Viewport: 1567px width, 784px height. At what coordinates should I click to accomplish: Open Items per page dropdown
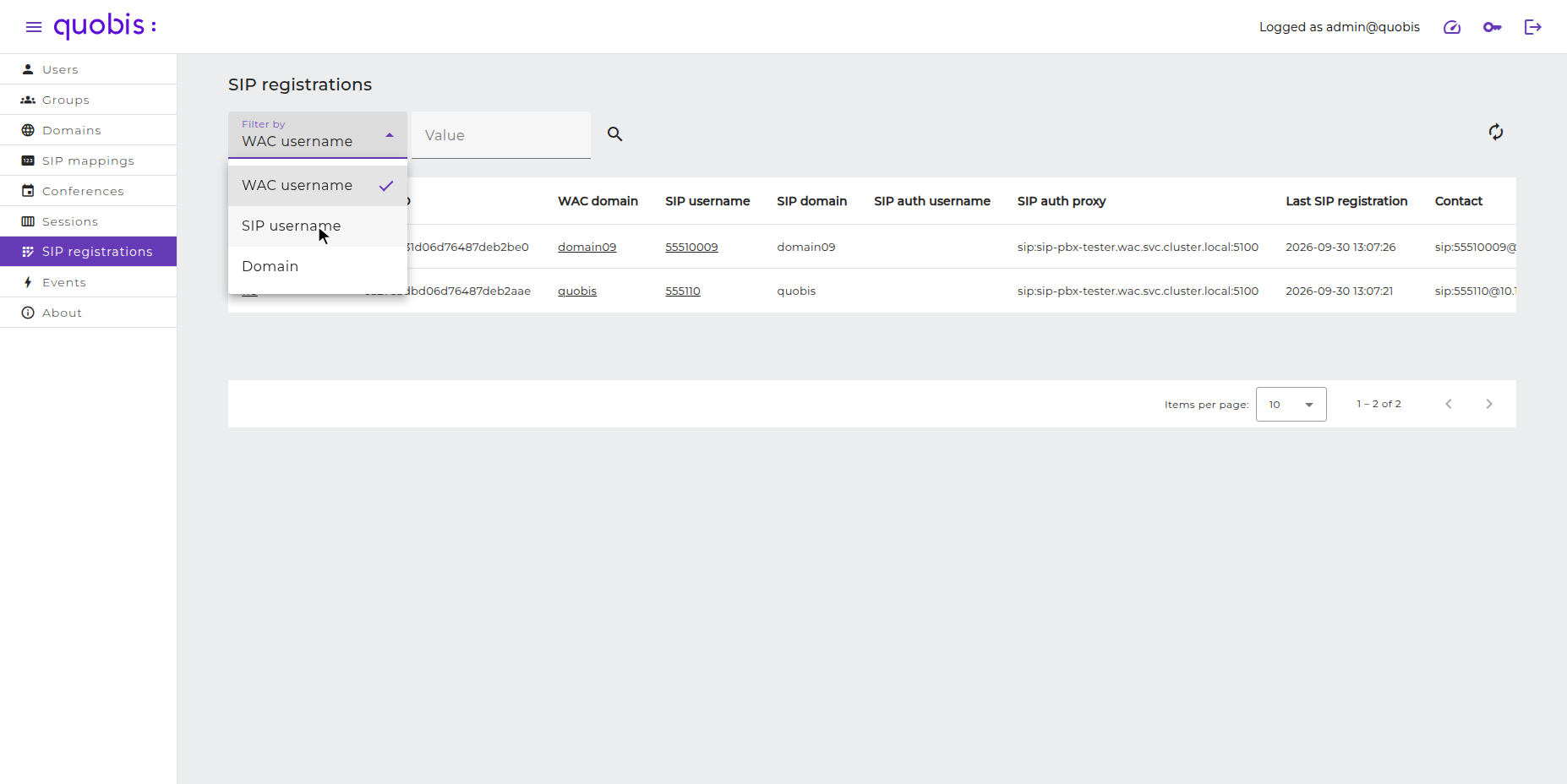coord(1291,405)
